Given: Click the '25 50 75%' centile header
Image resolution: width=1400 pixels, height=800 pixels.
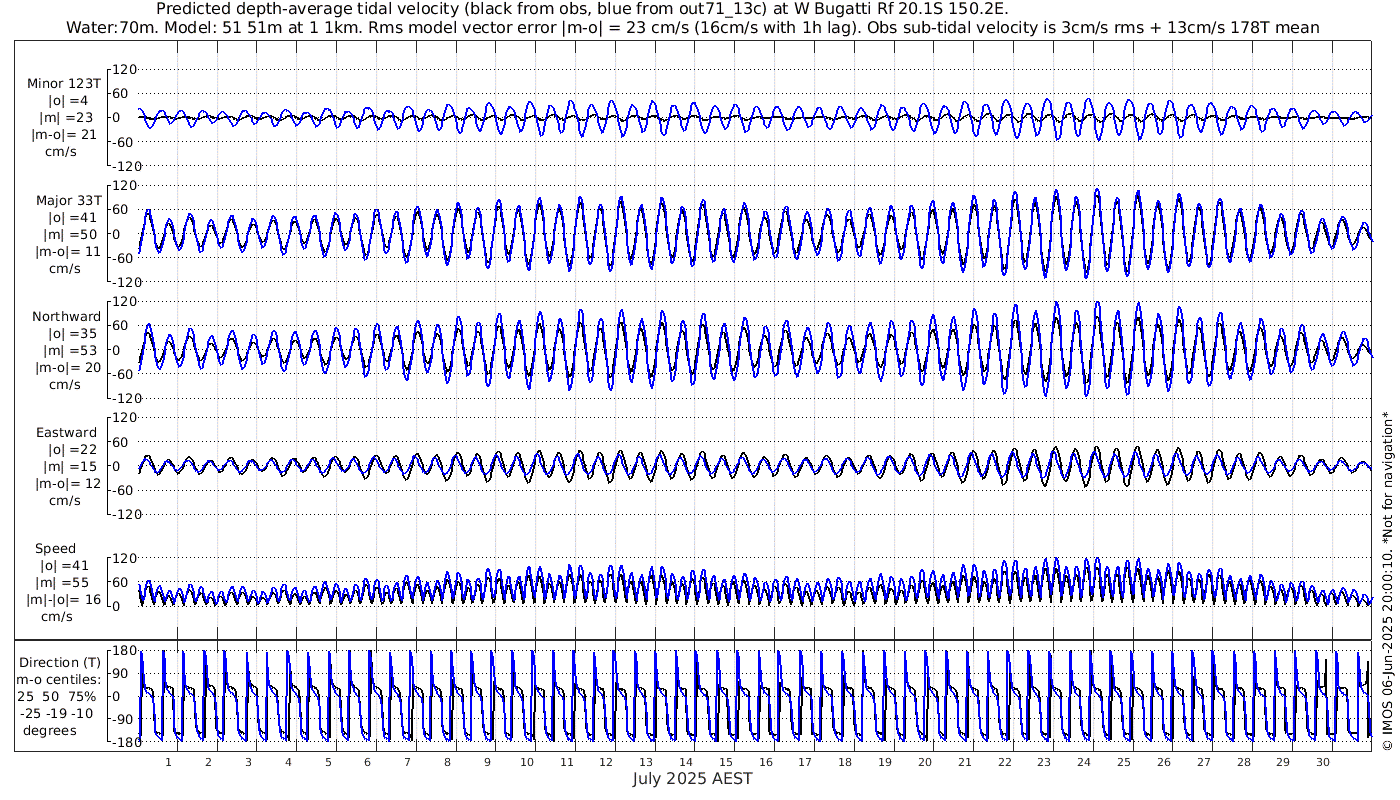Looking at the screenshot, I should [x=56, y=697].
